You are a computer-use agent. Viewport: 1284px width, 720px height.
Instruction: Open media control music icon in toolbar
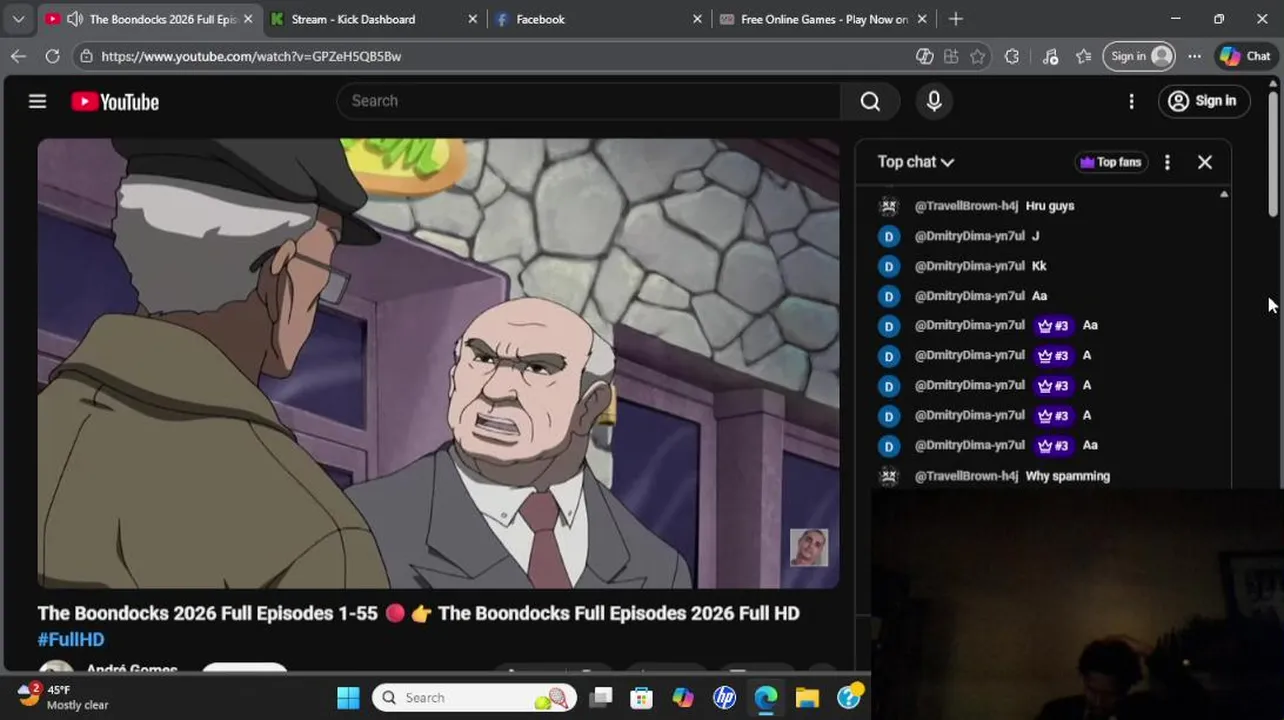(x=1050, y=56)
